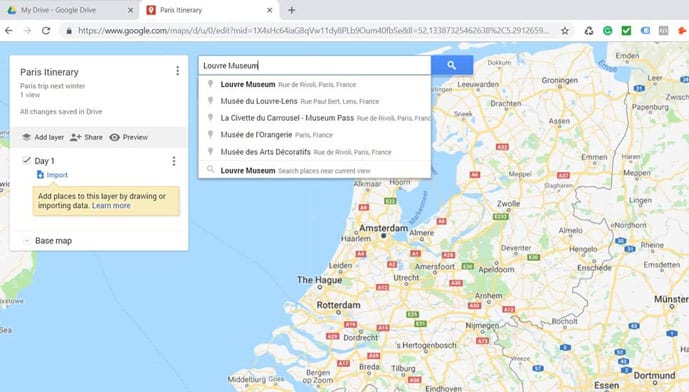689x392 pixels.
Task: Click Arnhem on the map
Action: [x=488, y=296]
